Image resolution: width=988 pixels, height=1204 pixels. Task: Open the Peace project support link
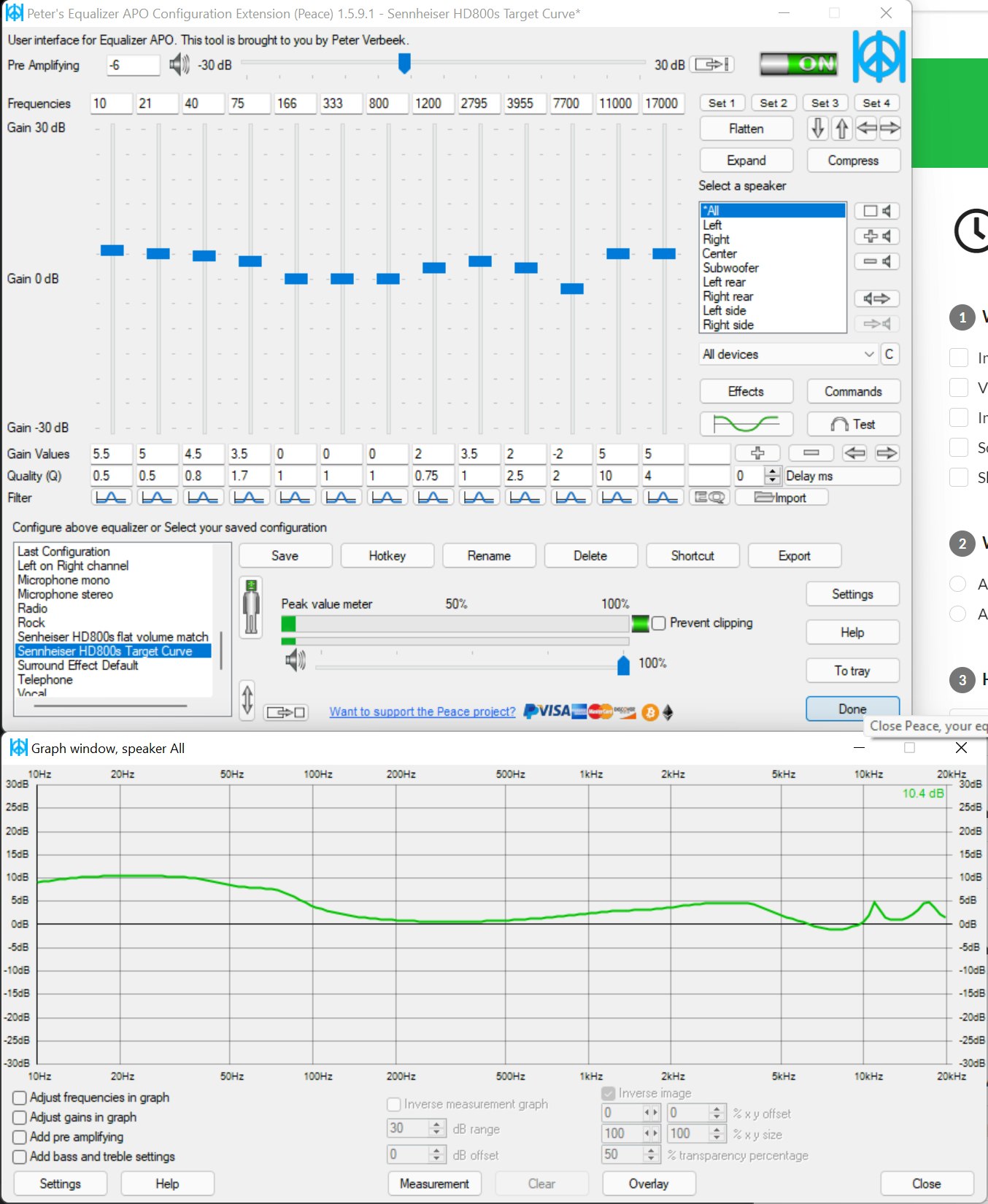pyautogui.click(x=422, y=711)
